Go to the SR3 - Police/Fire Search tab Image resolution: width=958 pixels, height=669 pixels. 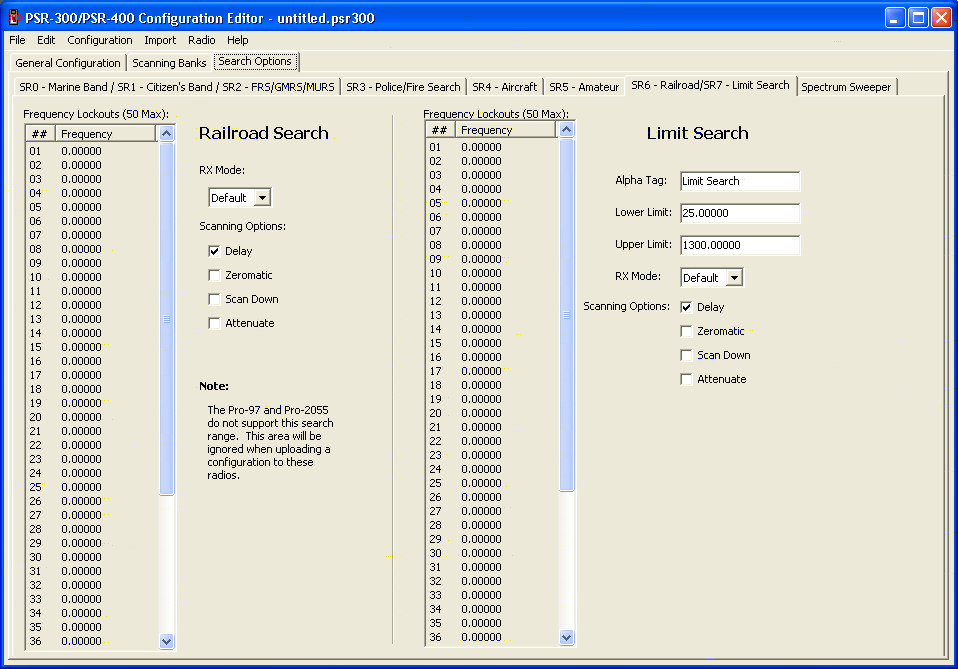pos(403,87)
